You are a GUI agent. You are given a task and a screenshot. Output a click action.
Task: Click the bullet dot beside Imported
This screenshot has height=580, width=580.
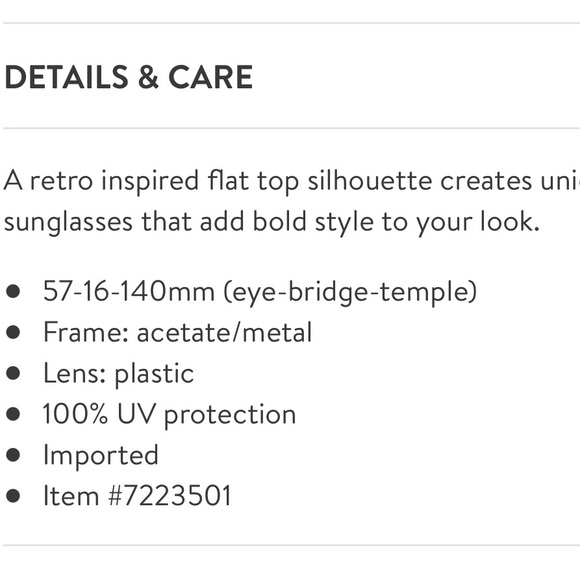13,455
